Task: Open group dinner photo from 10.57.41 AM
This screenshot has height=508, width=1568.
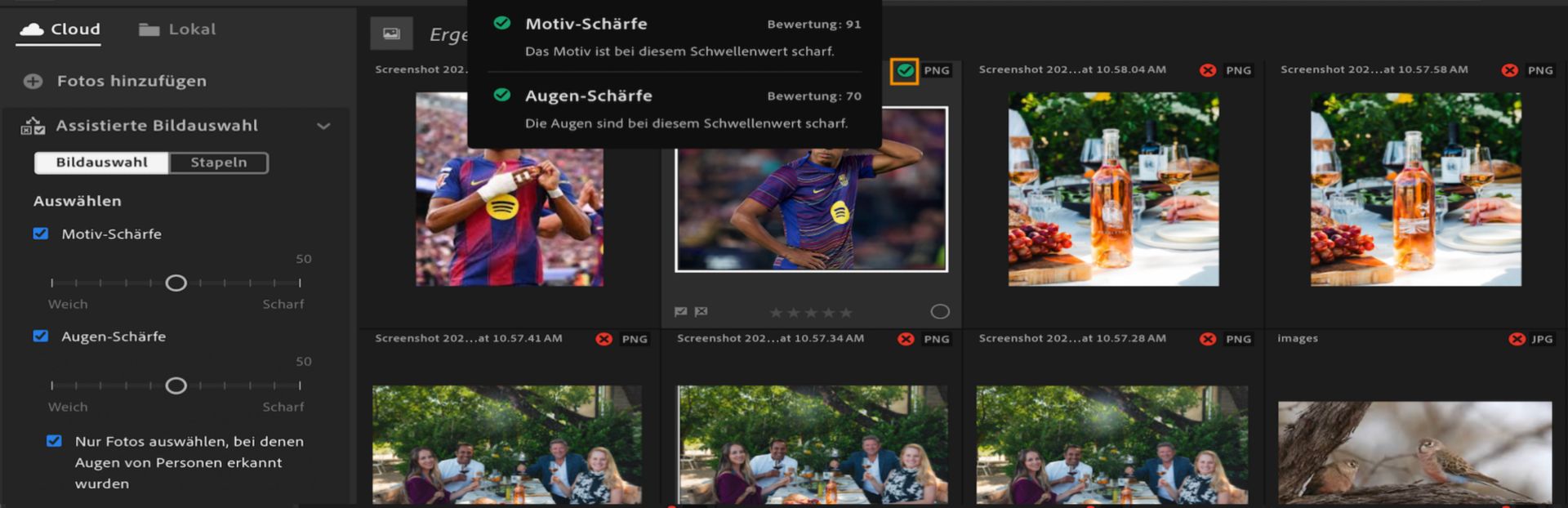Action: (x=507, y=445)
